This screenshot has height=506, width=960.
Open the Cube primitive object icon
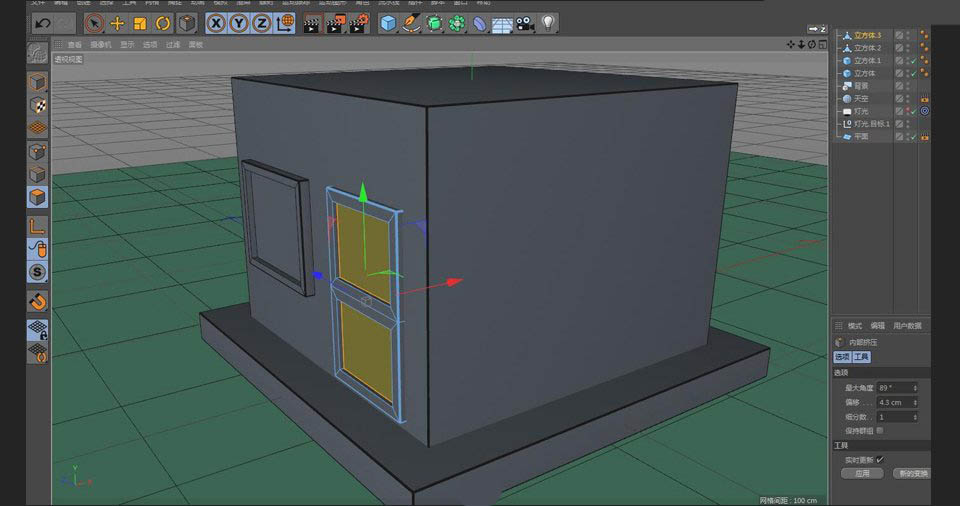click(x=388, y=23)
